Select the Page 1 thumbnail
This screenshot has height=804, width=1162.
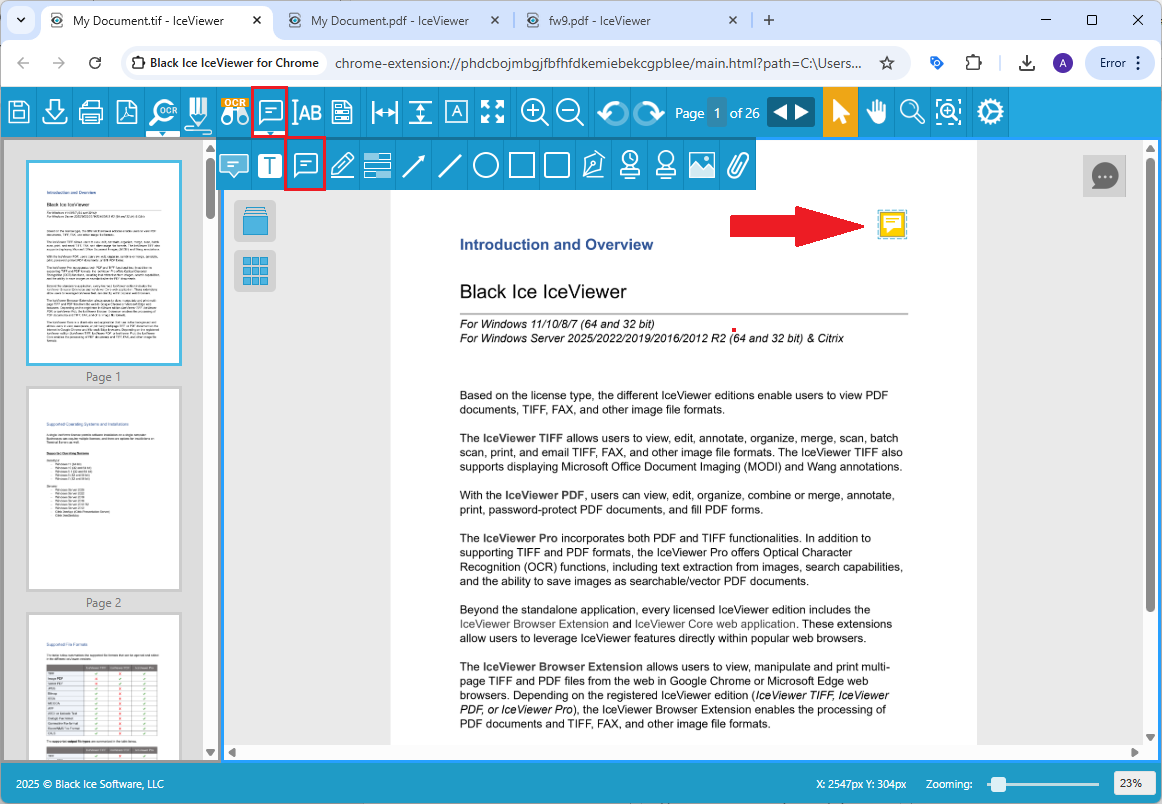(x=104, y=263)
